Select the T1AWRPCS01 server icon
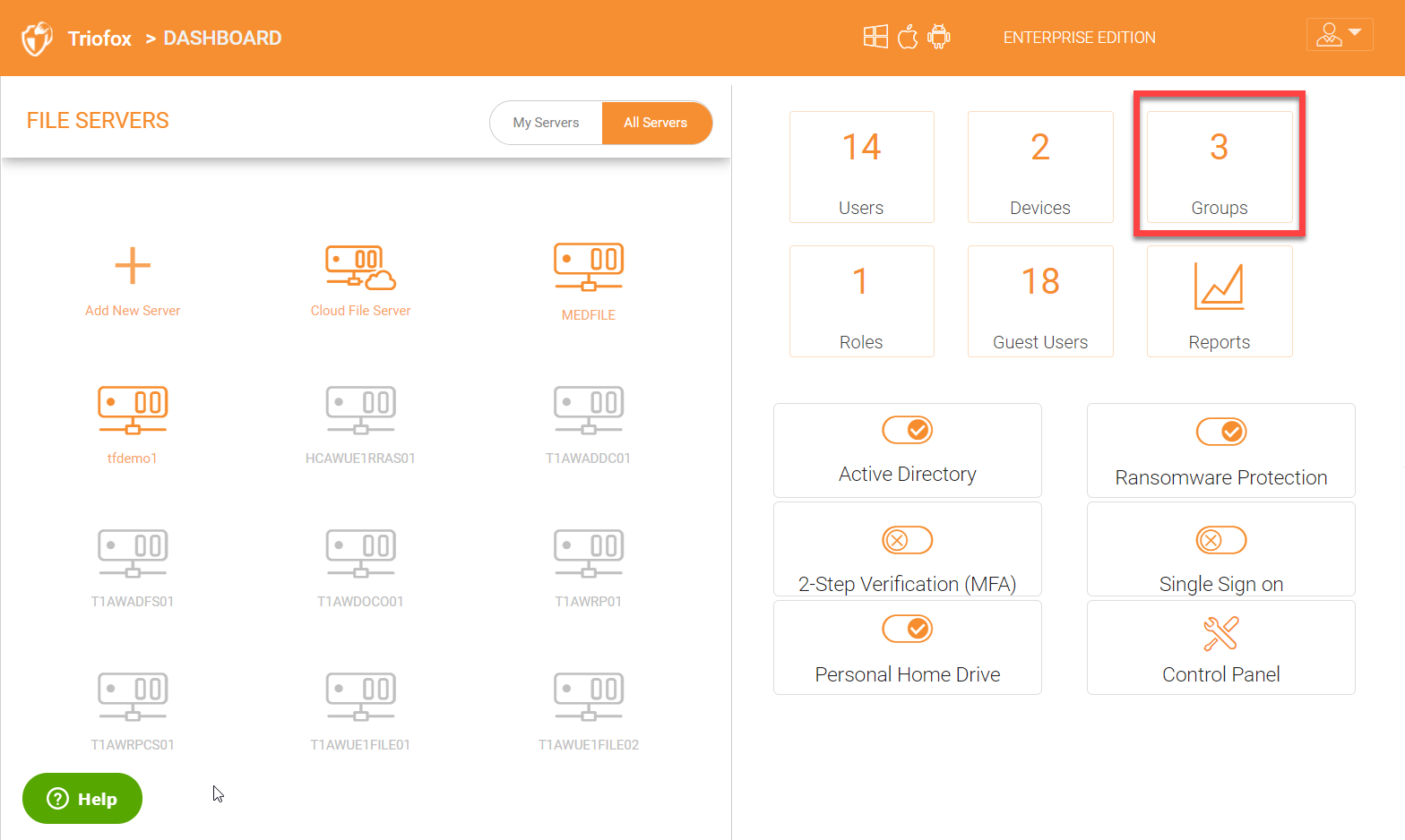Viewport: 1405px width, 840px height. (x=133, y=697)
